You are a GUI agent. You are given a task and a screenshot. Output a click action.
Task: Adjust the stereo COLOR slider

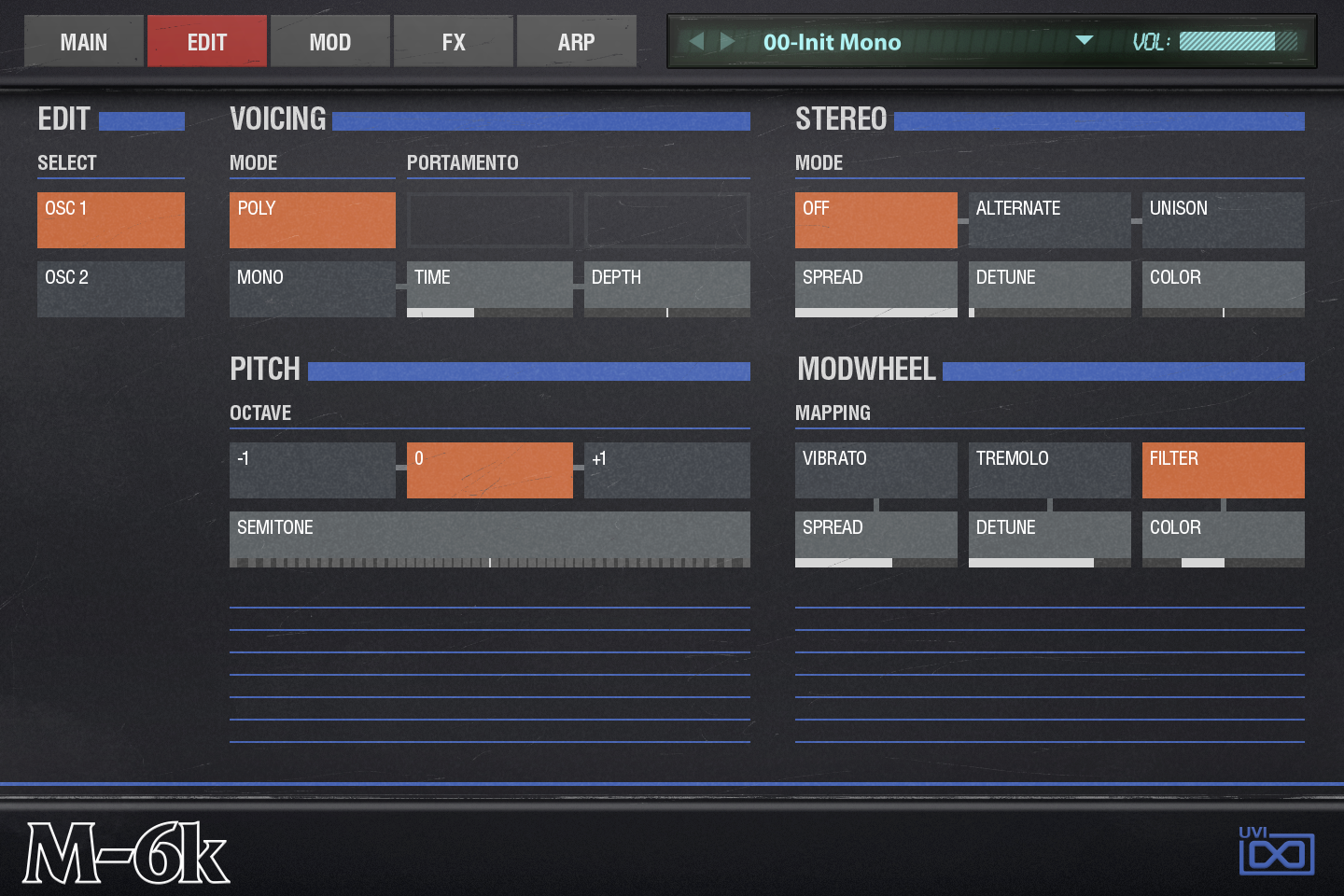pos(1224,289)
